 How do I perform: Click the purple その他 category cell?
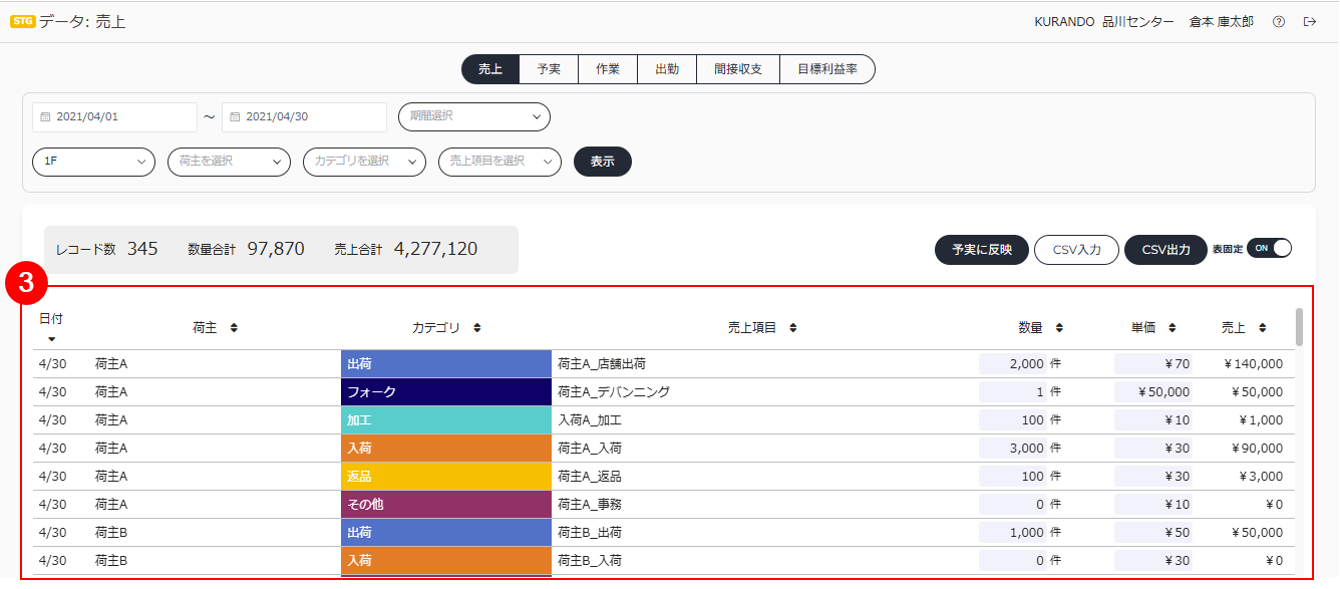coord(446,504)
